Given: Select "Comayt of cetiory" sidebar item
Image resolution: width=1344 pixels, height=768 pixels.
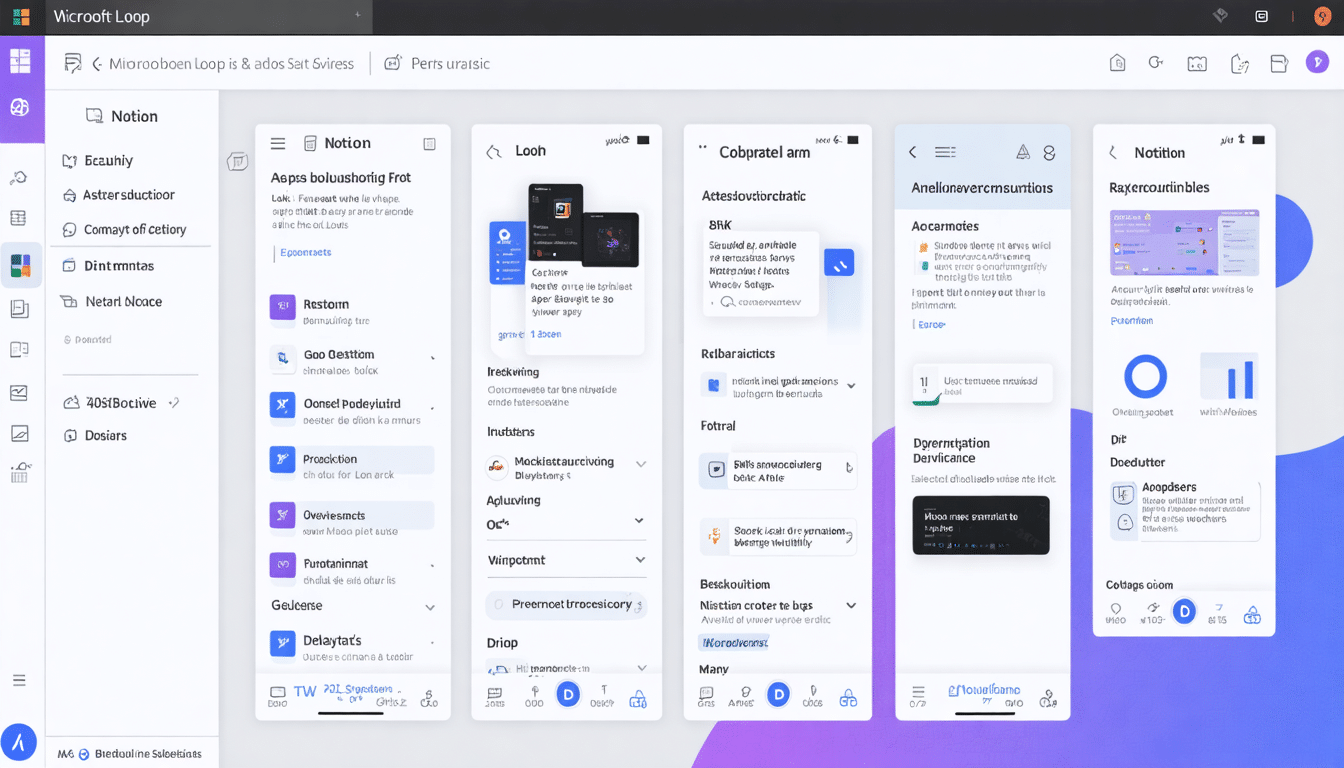Looking at the screenshot, I should [x=124, y=229].
